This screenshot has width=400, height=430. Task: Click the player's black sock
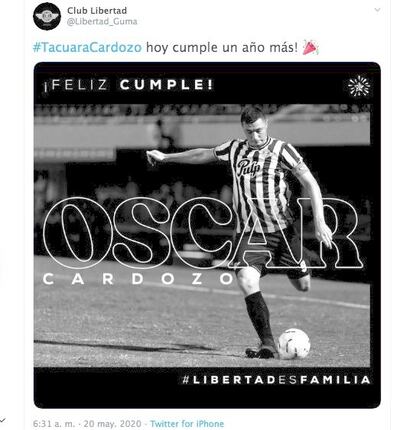point(260,318)
